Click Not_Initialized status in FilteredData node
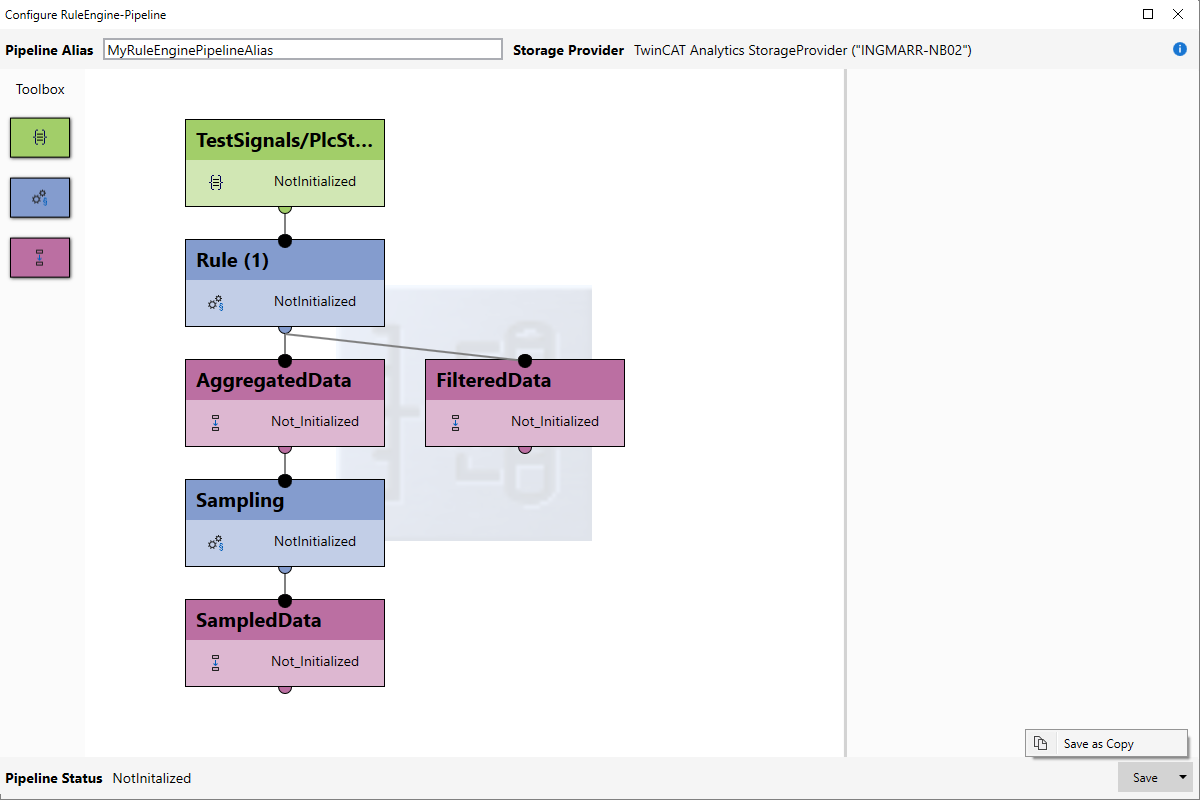The image size is (1200, 800). [555, 422]
